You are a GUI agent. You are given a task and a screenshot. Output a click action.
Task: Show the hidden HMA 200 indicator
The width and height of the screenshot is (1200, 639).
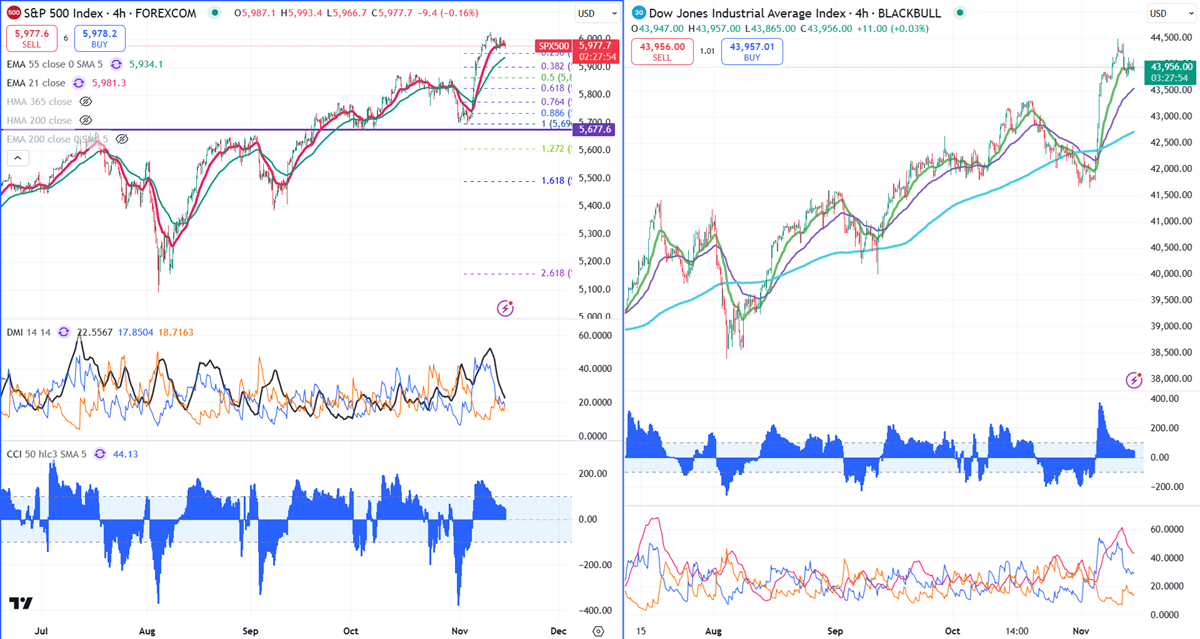tap(85, 121)
